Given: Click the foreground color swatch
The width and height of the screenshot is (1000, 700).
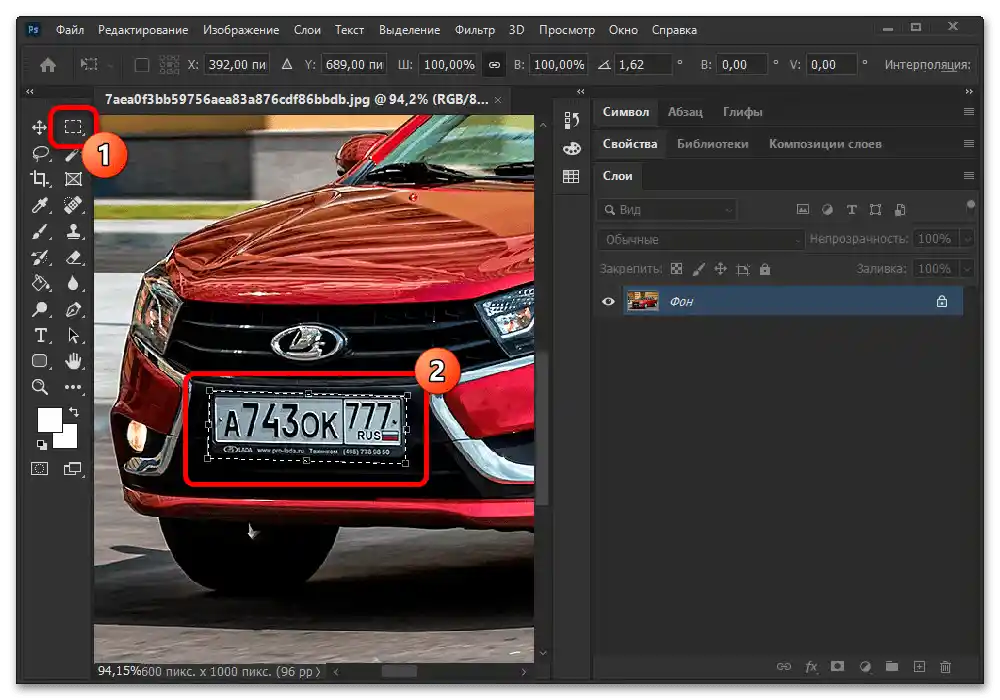Looking at the screenshot, I should 48,418.
